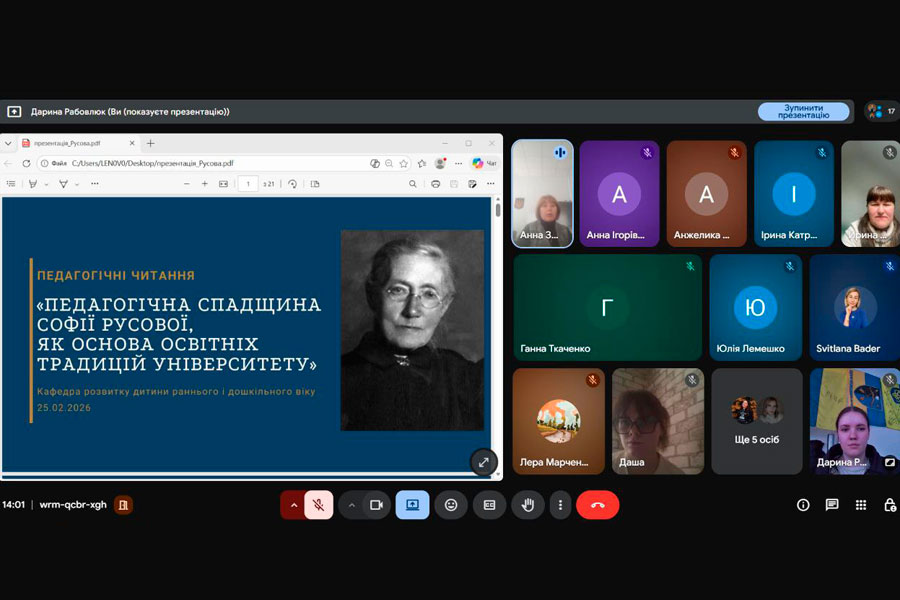900x600 pixels.
Task: Click the PDF save as icon
Action: click(x=472, y=184)
